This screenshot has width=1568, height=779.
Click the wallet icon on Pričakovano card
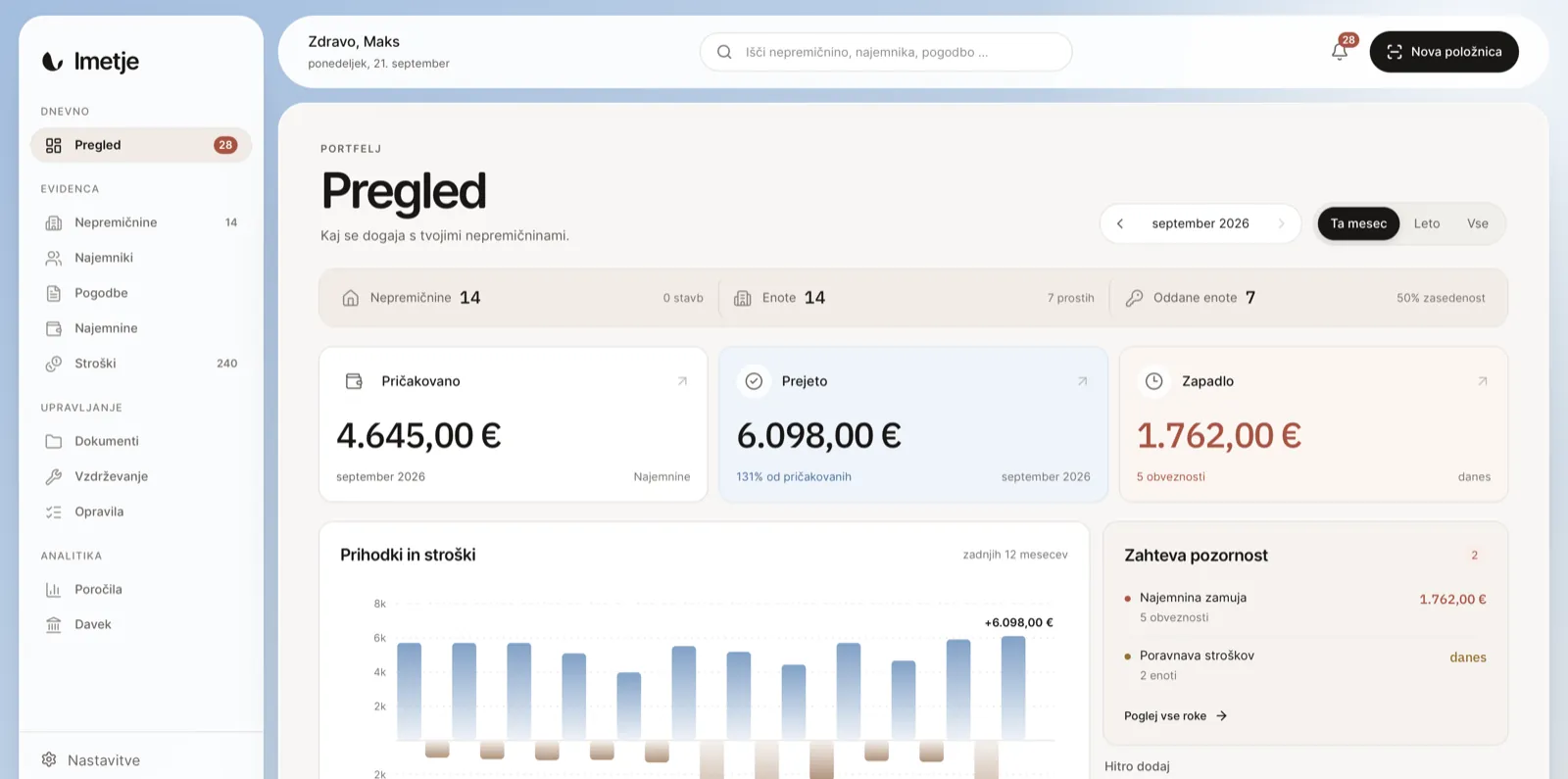point(354,381)
